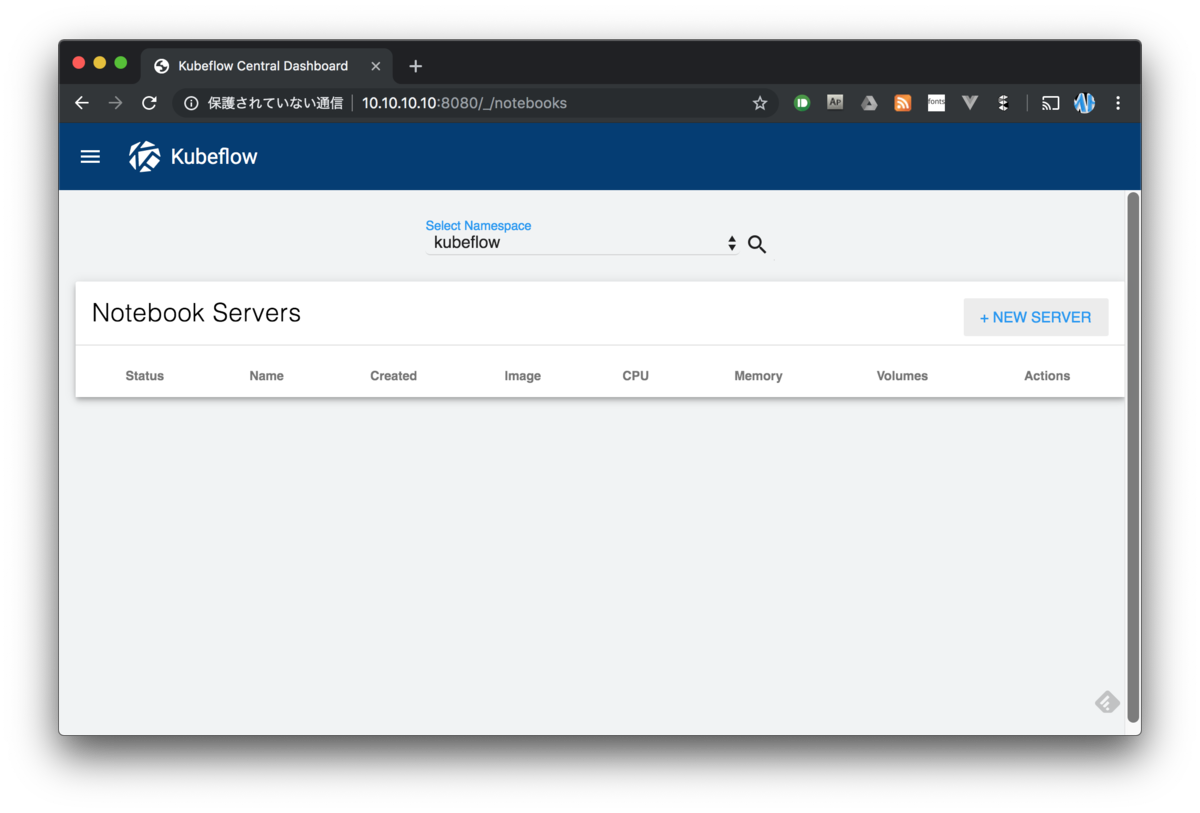The width and height of the screenshot is (1200, 813).
Task: Click the address bar URL
Action: click(x=464, y=103)
